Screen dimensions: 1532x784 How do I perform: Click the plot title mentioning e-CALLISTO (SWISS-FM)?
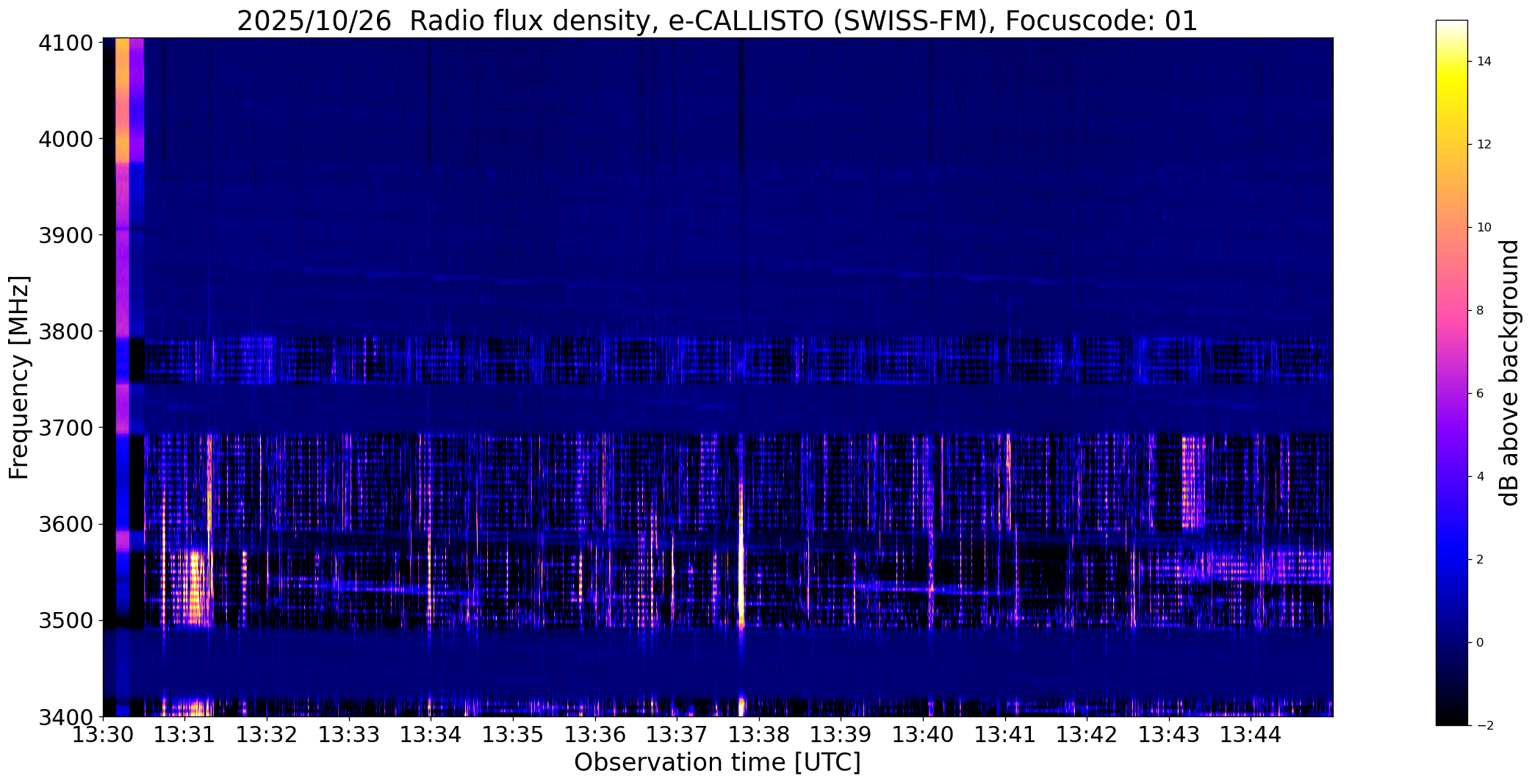[717, 21]
